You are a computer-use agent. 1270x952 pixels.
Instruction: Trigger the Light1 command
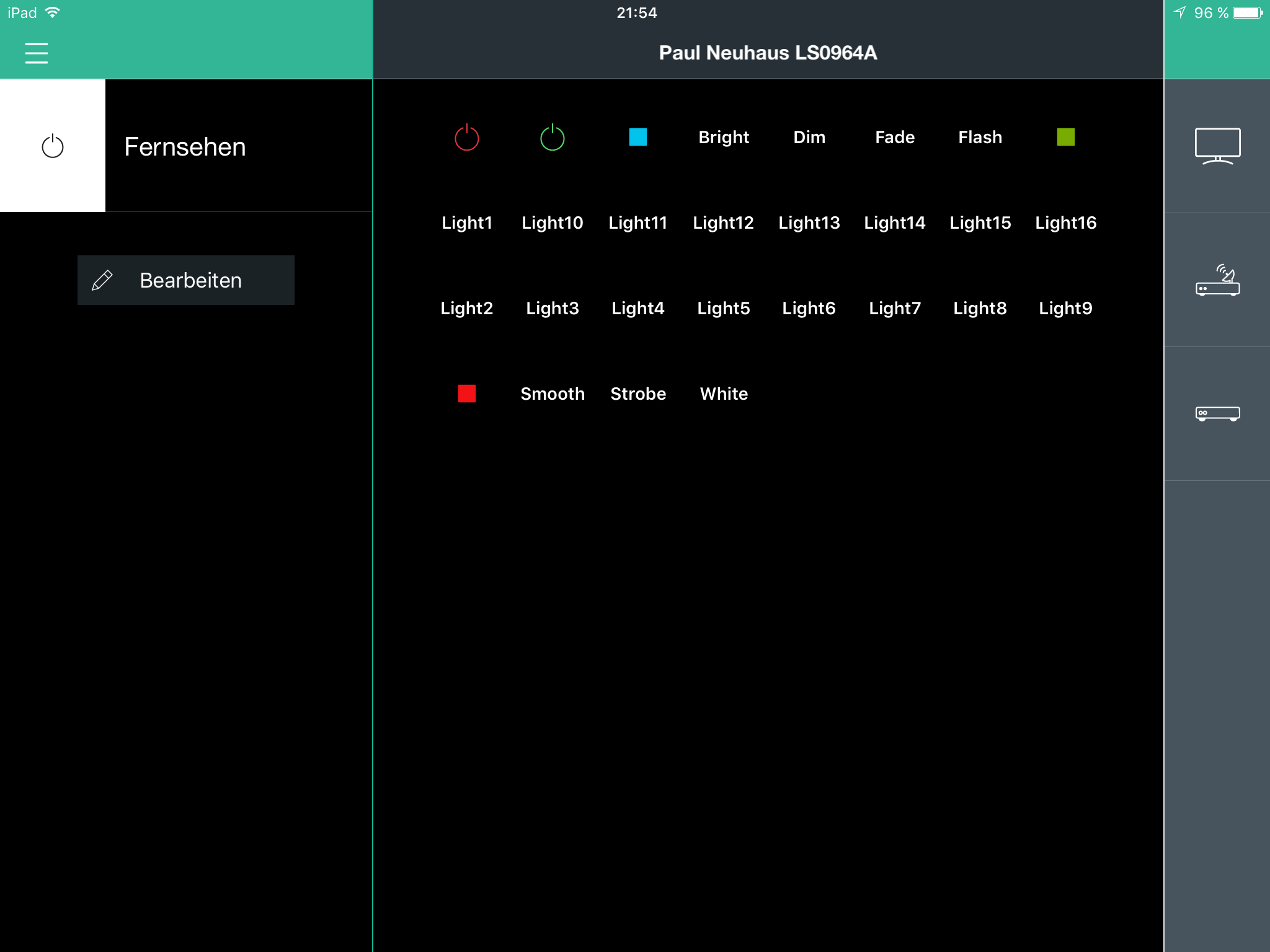(x=466, y=223)
